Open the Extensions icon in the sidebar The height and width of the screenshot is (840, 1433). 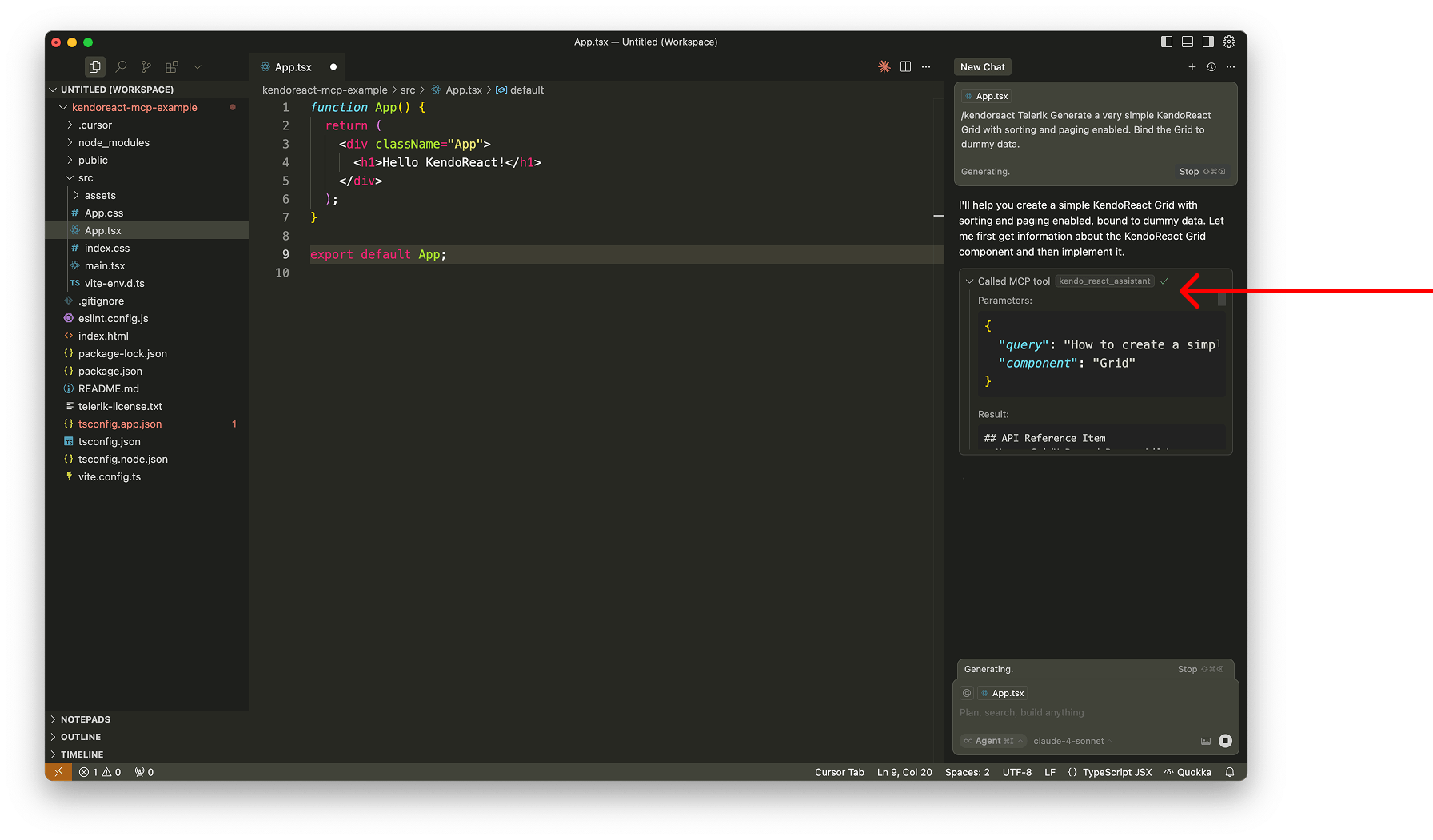point(171,66)
